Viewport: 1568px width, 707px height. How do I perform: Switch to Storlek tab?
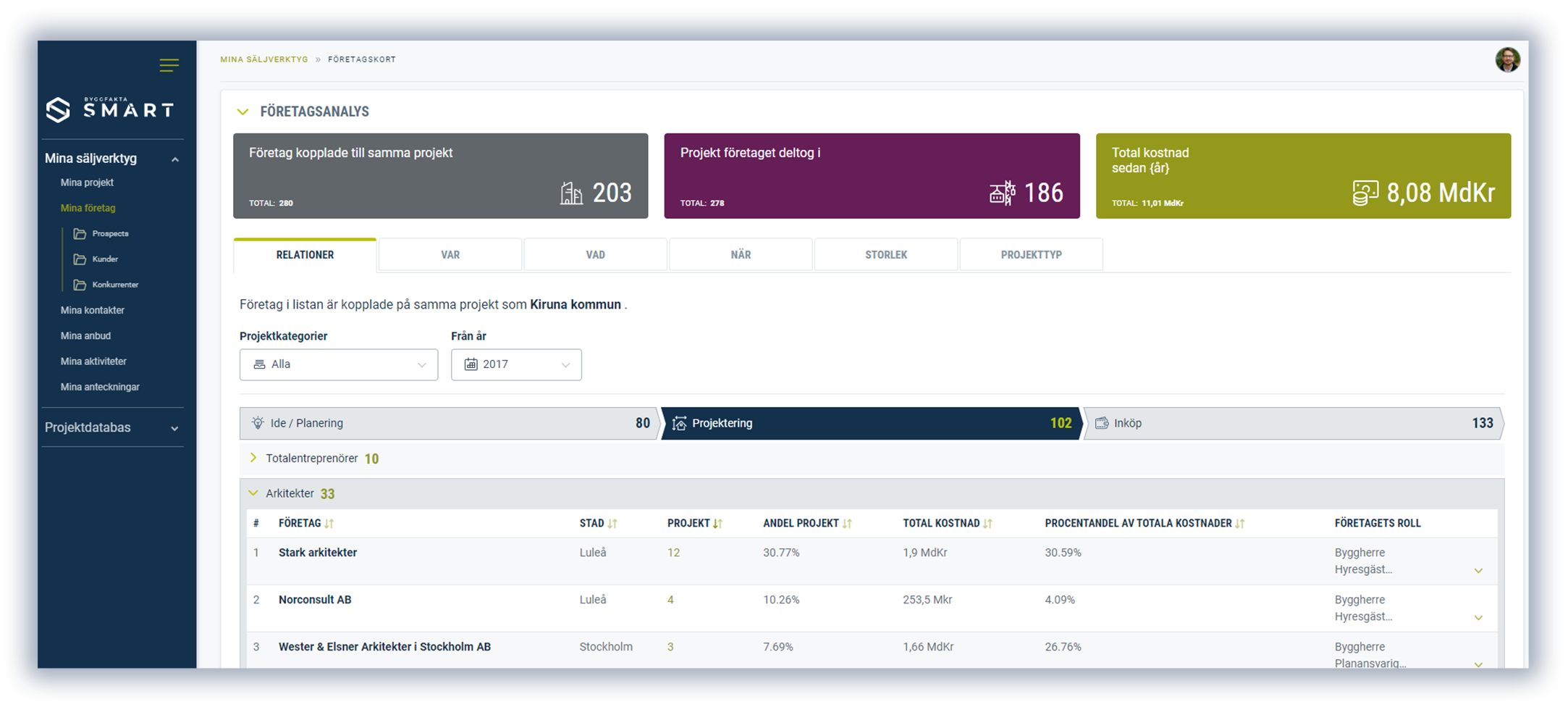(x=886, y=255)
